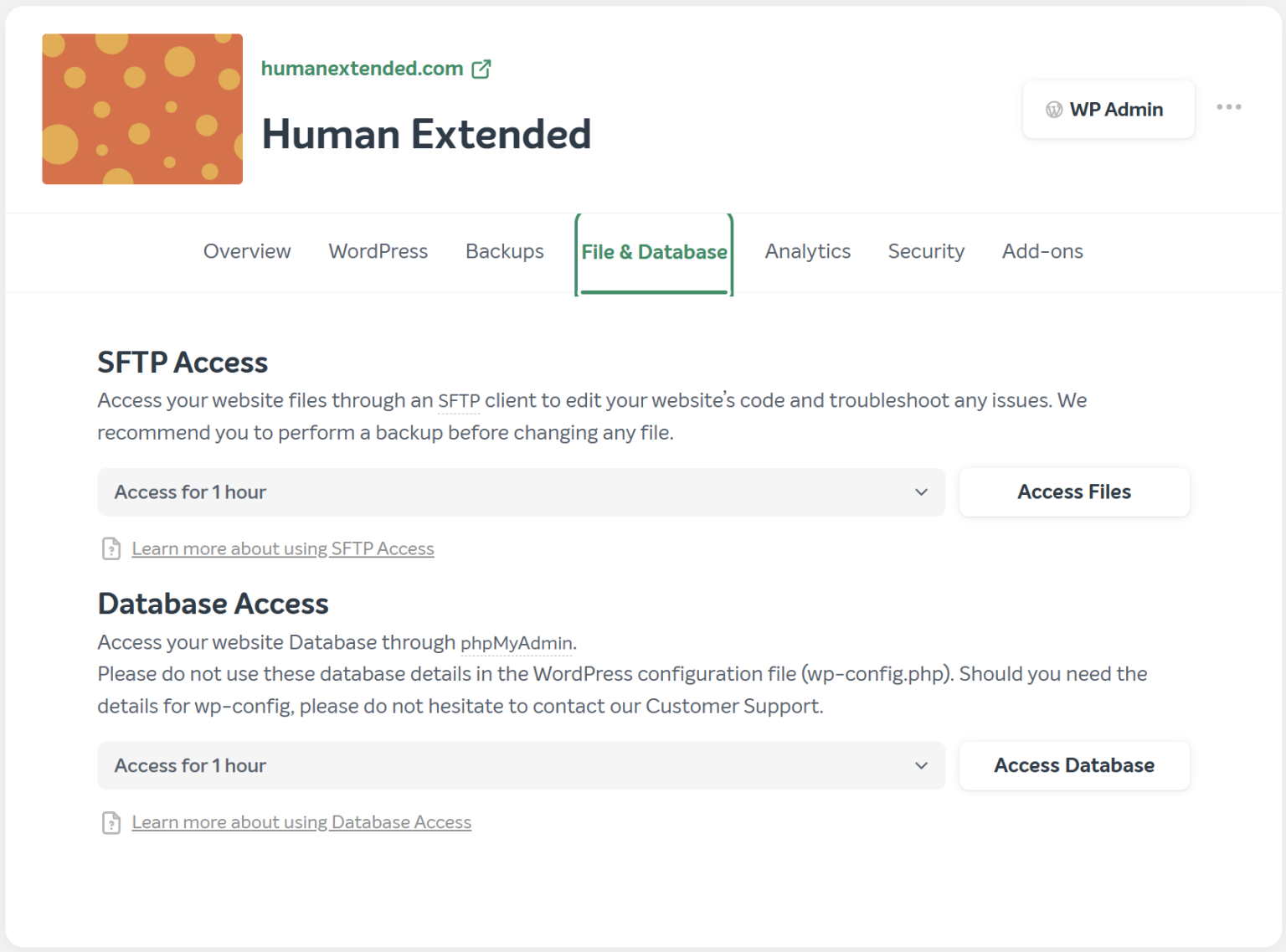Click the external link icon beside humanextended.com
The width and height of the screenshot is (1286, 952).
coord(481,69)
